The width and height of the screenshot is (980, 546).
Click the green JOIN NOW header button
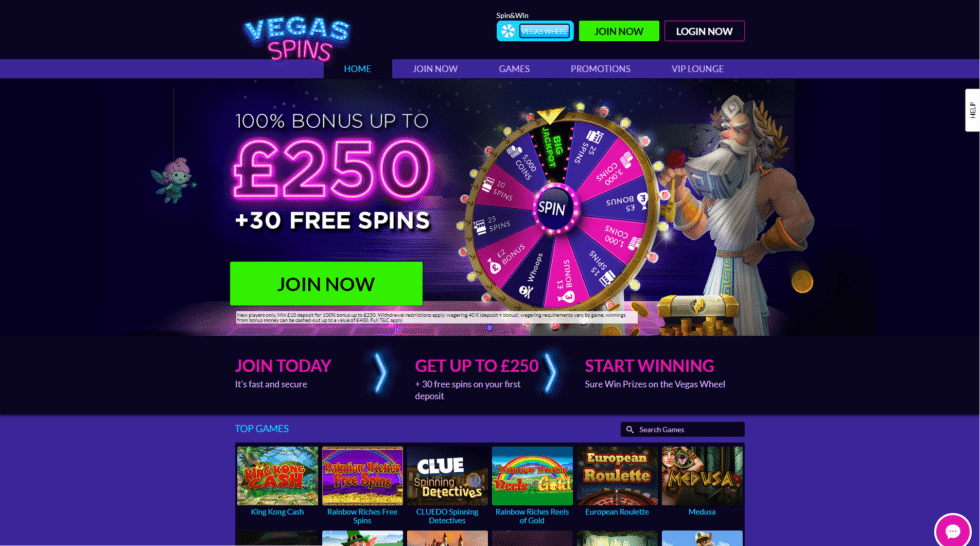(619, 31)
